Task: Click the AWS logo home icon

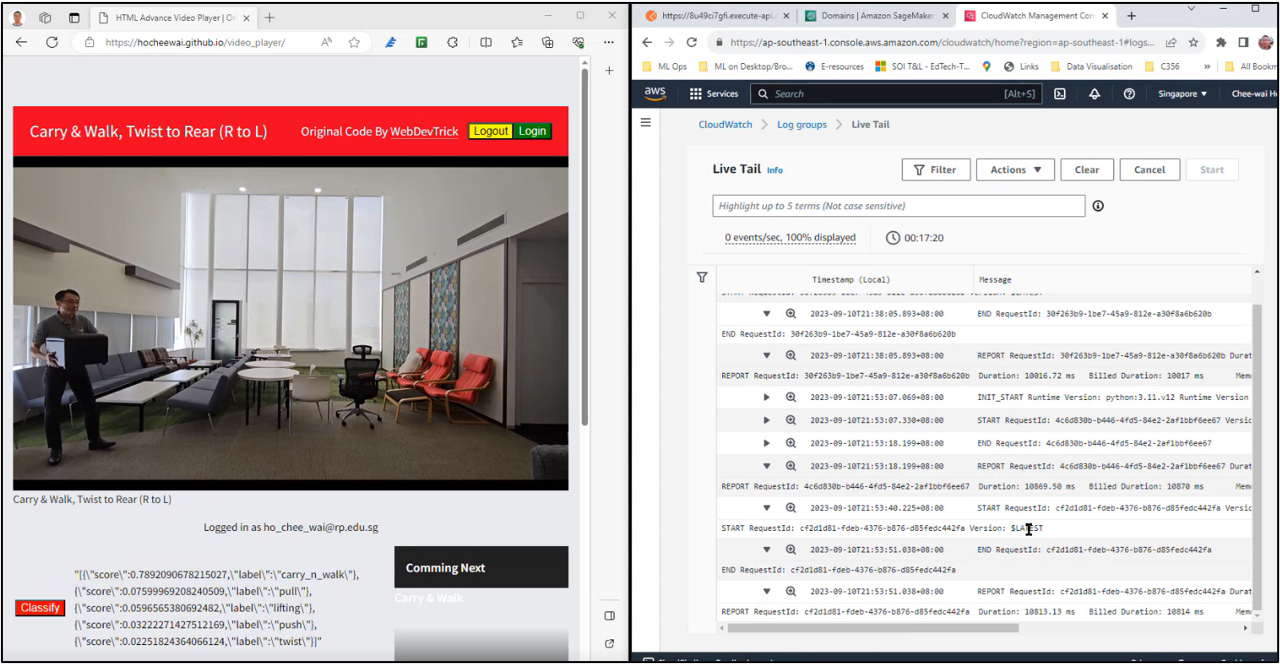Action: [x=655, y=93]
